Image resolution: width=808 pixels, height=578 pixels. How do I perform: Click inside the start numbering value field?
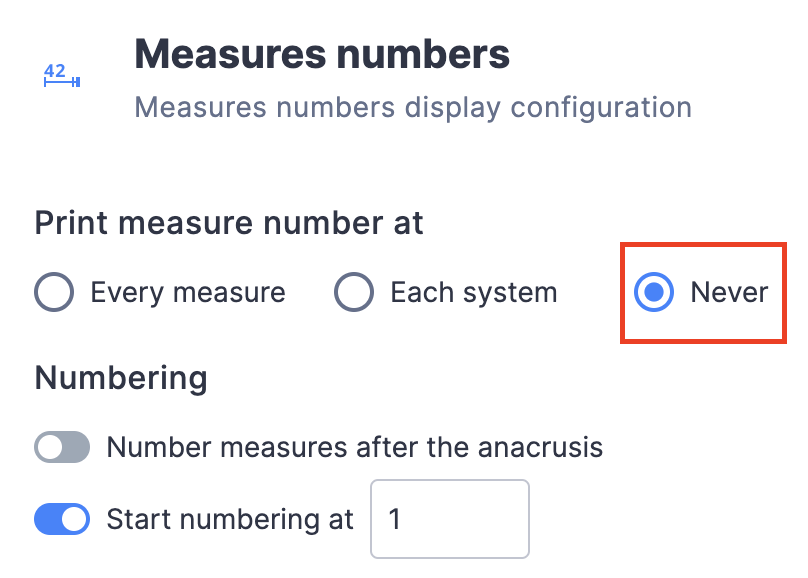pos(450,519)
